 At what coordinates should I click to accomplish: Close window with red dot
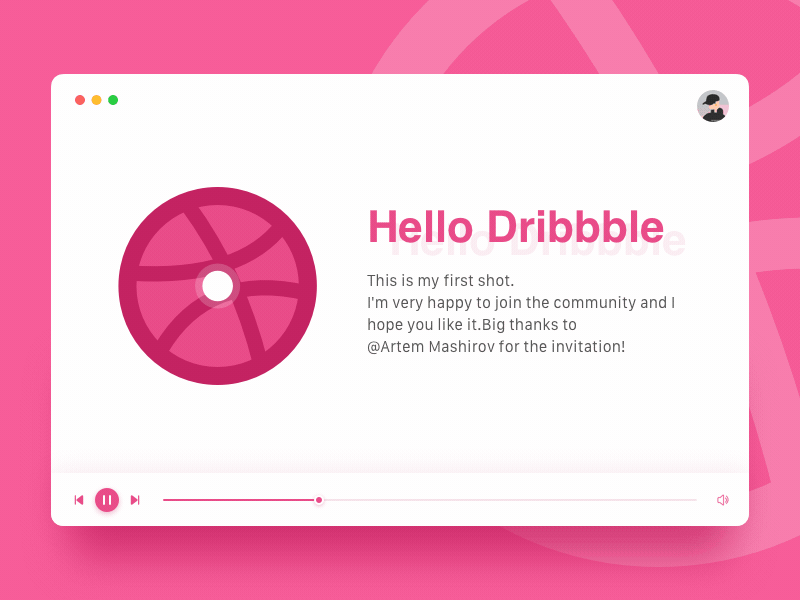80,100
